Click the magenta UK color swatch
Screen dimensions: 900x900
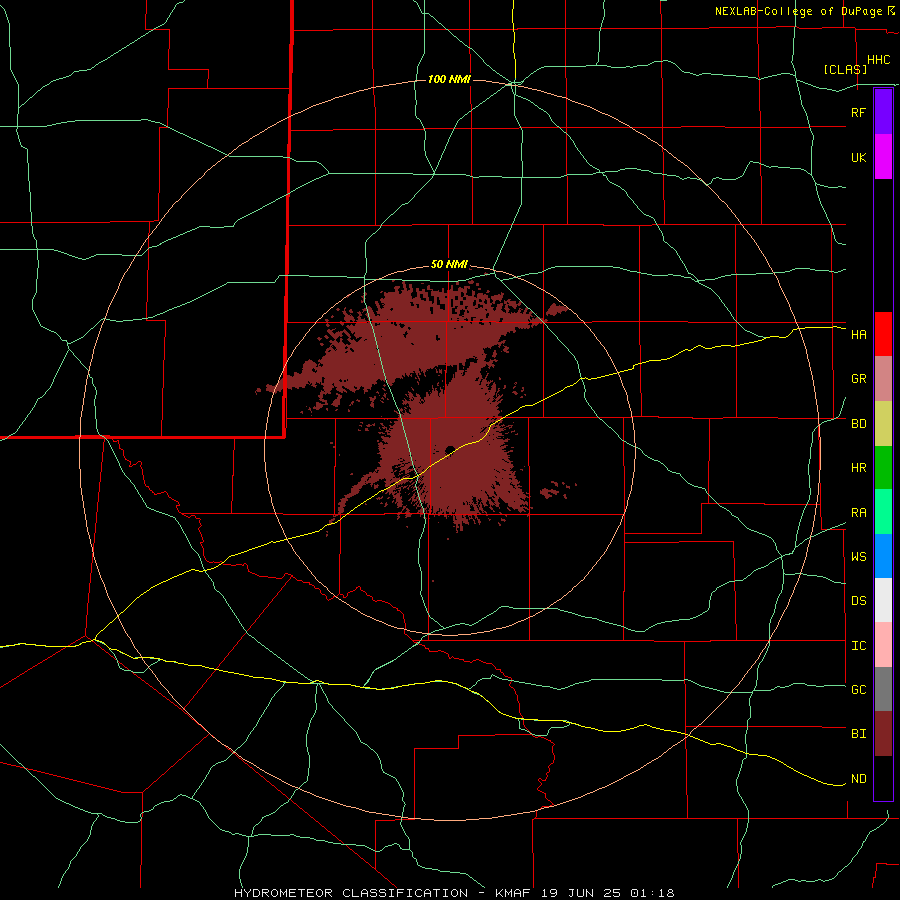883,157
